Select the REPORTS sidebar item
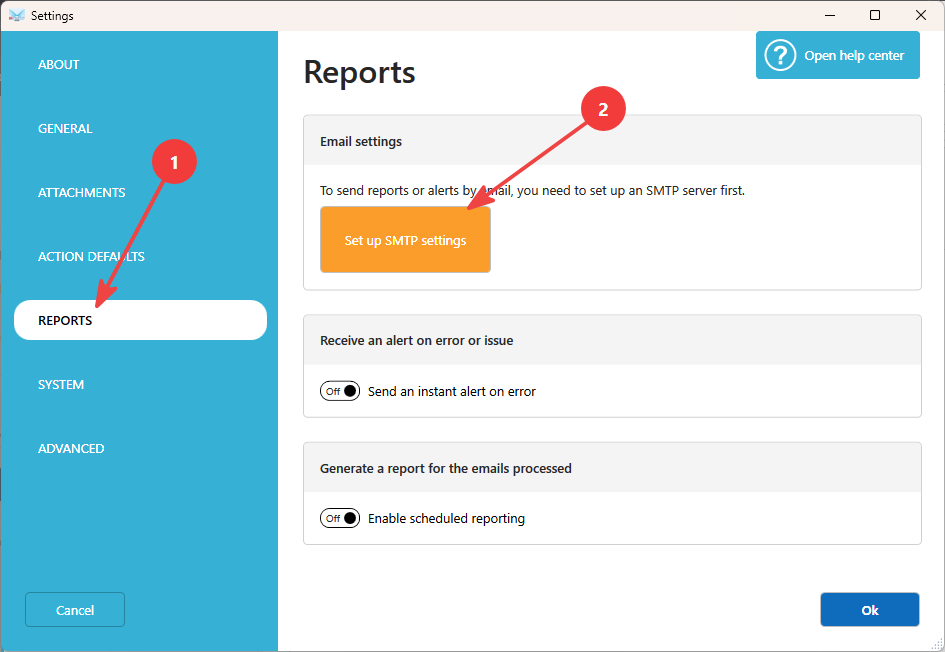This screenshot has height=652, width=945. coord(140,320)
